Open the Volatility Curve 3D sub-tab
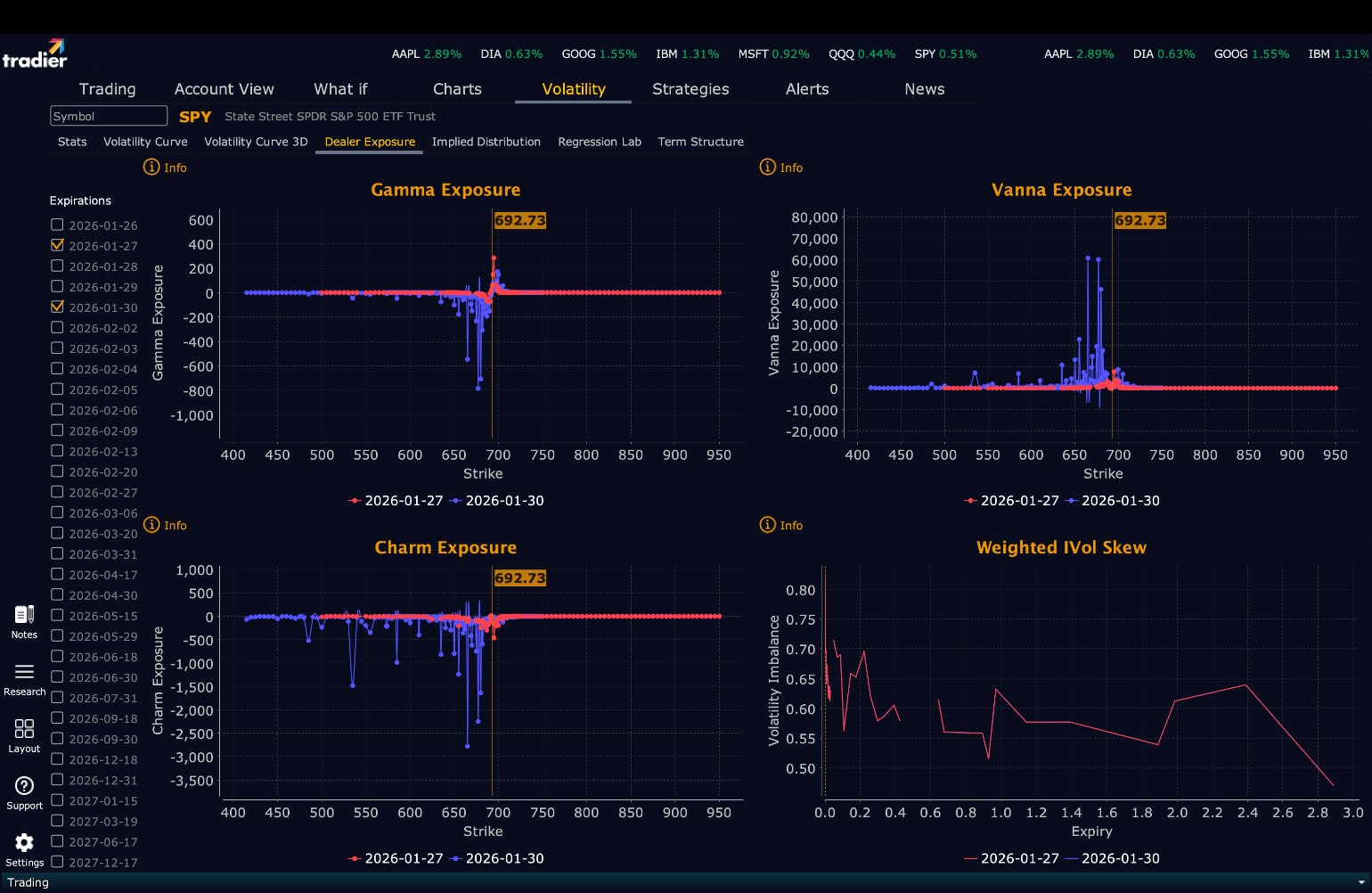1372x893 pixels. point(256,142)
